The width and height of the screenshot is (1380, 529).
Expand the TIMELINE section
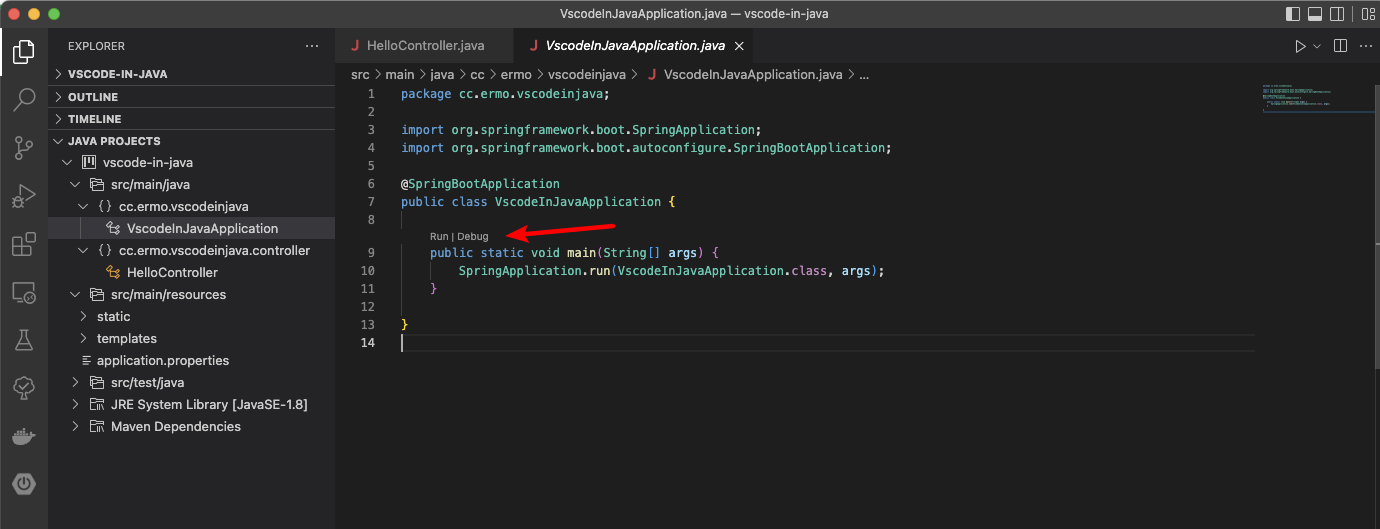pos(192,119)
